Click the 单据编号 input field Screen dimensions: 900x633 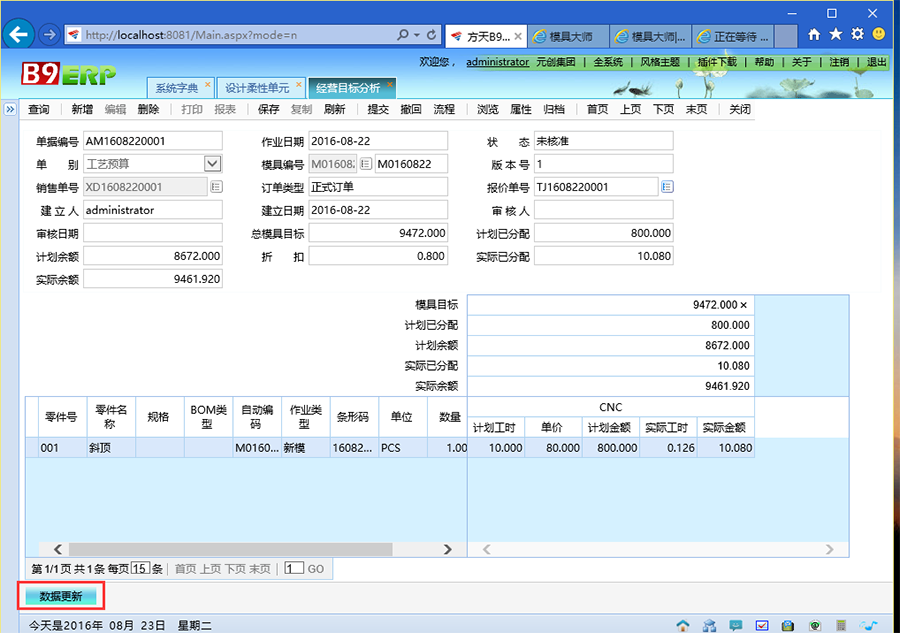[x=153, y=141]
